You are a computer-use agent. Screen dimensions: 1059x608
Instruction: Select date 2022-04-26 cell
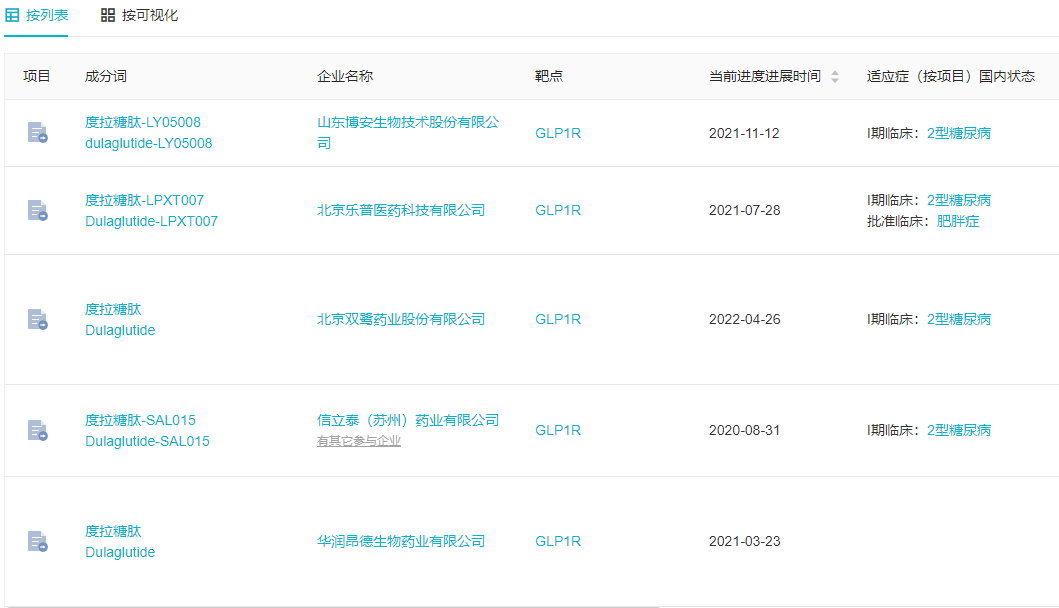(744, 319)
